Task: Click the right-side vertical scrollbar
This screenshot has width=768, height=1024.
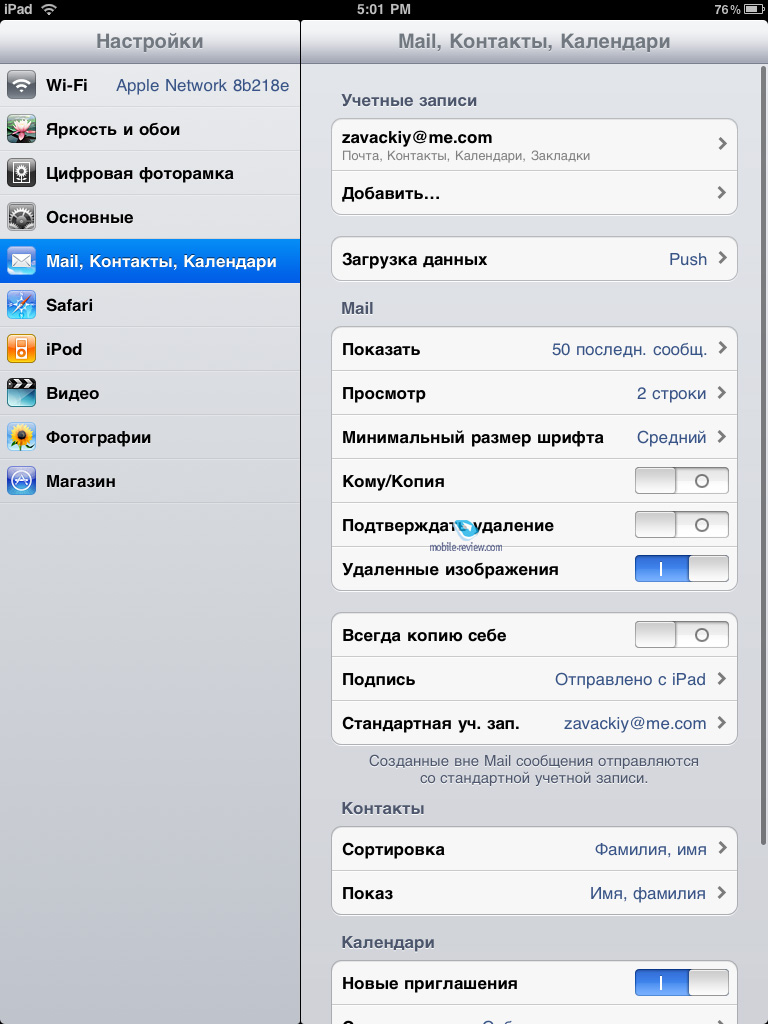Action: tap(763, 453)
